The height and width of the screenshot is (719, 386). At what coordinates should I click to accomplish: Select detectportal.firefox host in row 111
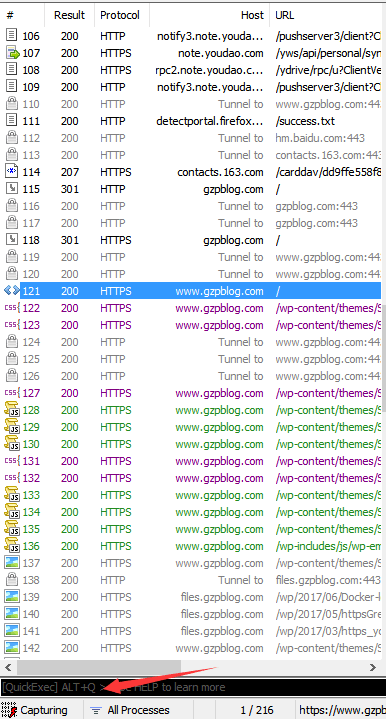pos(210,121)
